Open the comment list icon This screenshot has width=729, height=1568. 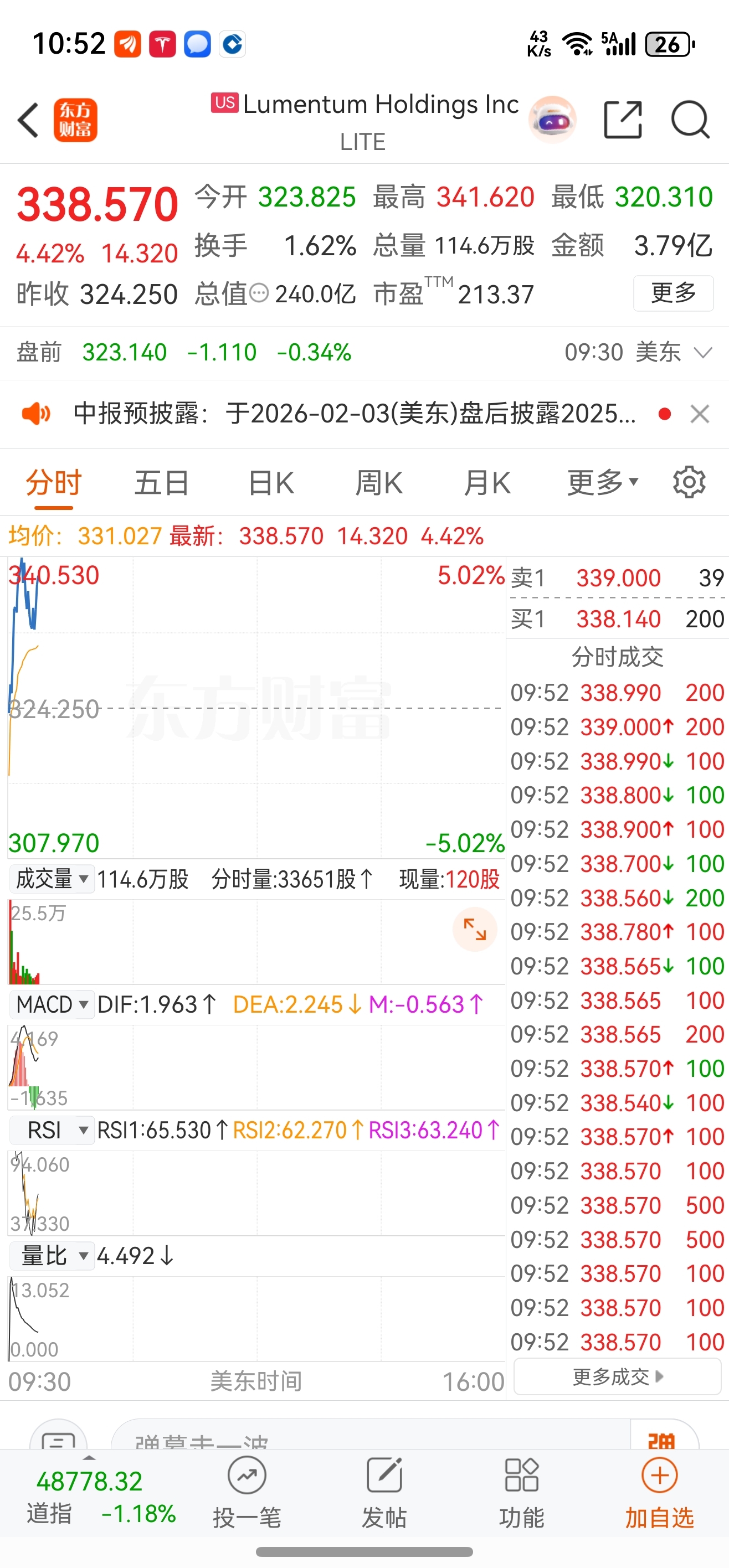coord(58,1435)
